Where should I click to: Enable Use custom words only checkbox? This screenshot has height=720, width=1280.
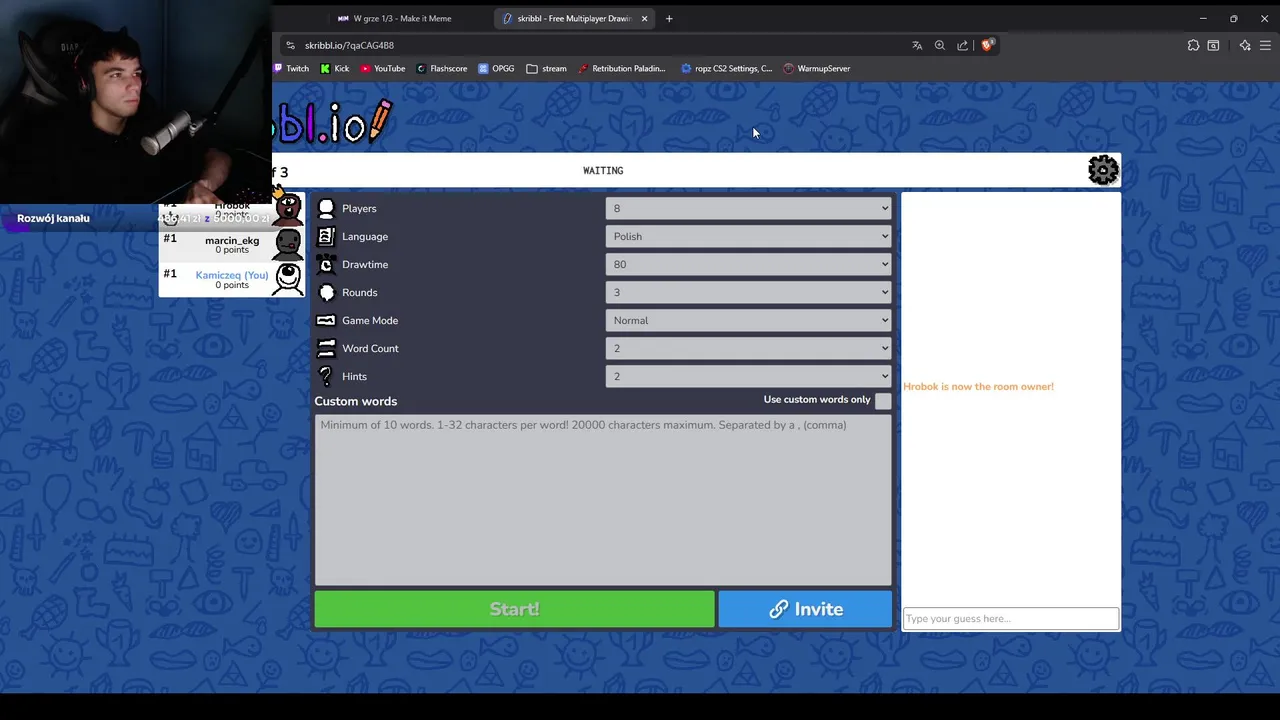click(883, 400)
